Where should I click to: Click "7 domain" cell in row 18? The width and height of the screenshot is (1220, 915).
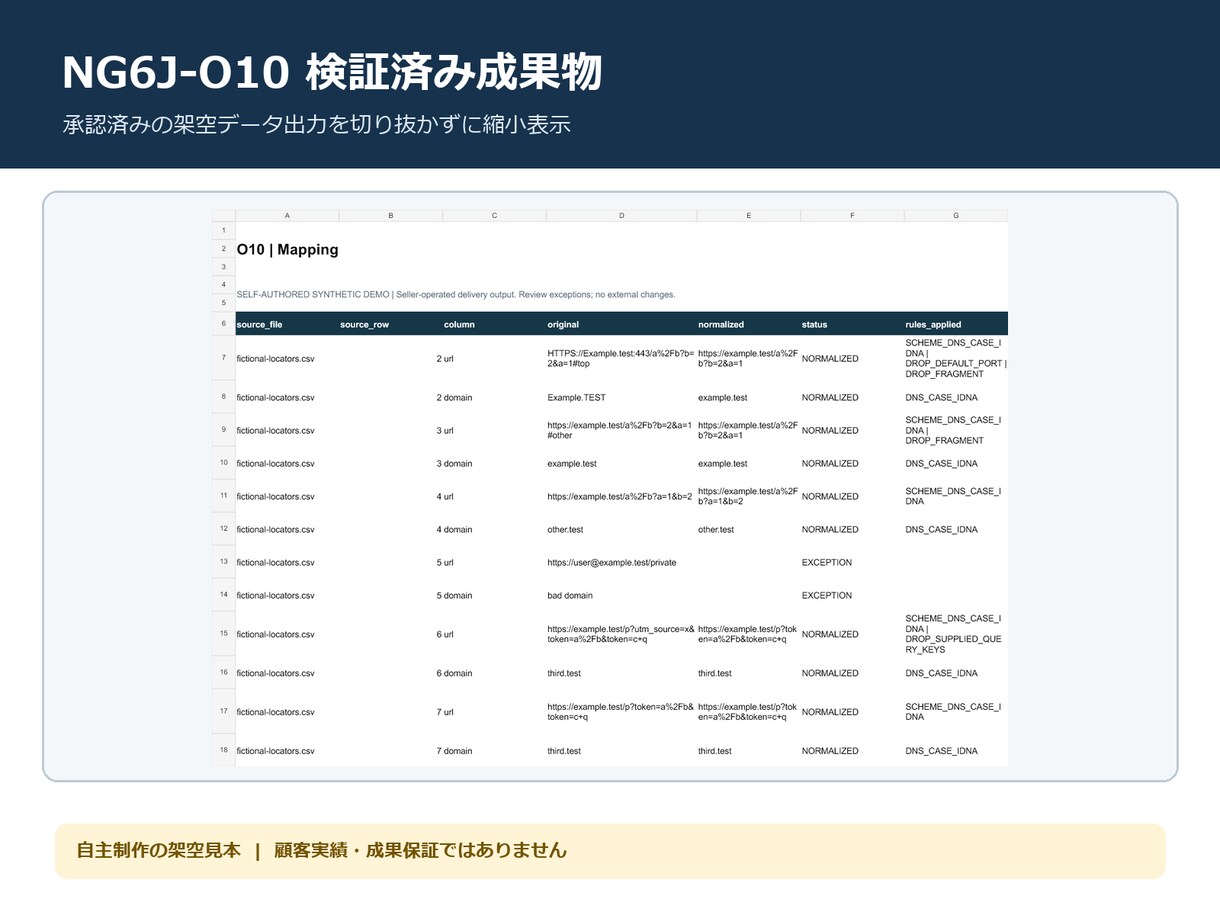[455, 750]
